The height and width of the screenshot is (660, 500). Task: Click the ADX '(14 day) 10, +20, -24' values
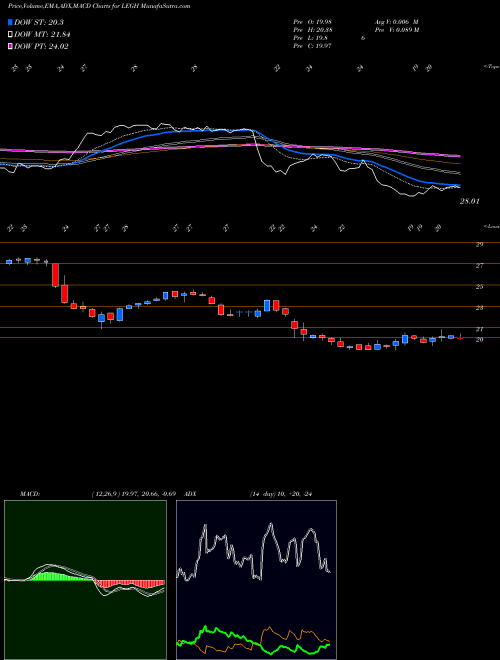tap(280, 494)
